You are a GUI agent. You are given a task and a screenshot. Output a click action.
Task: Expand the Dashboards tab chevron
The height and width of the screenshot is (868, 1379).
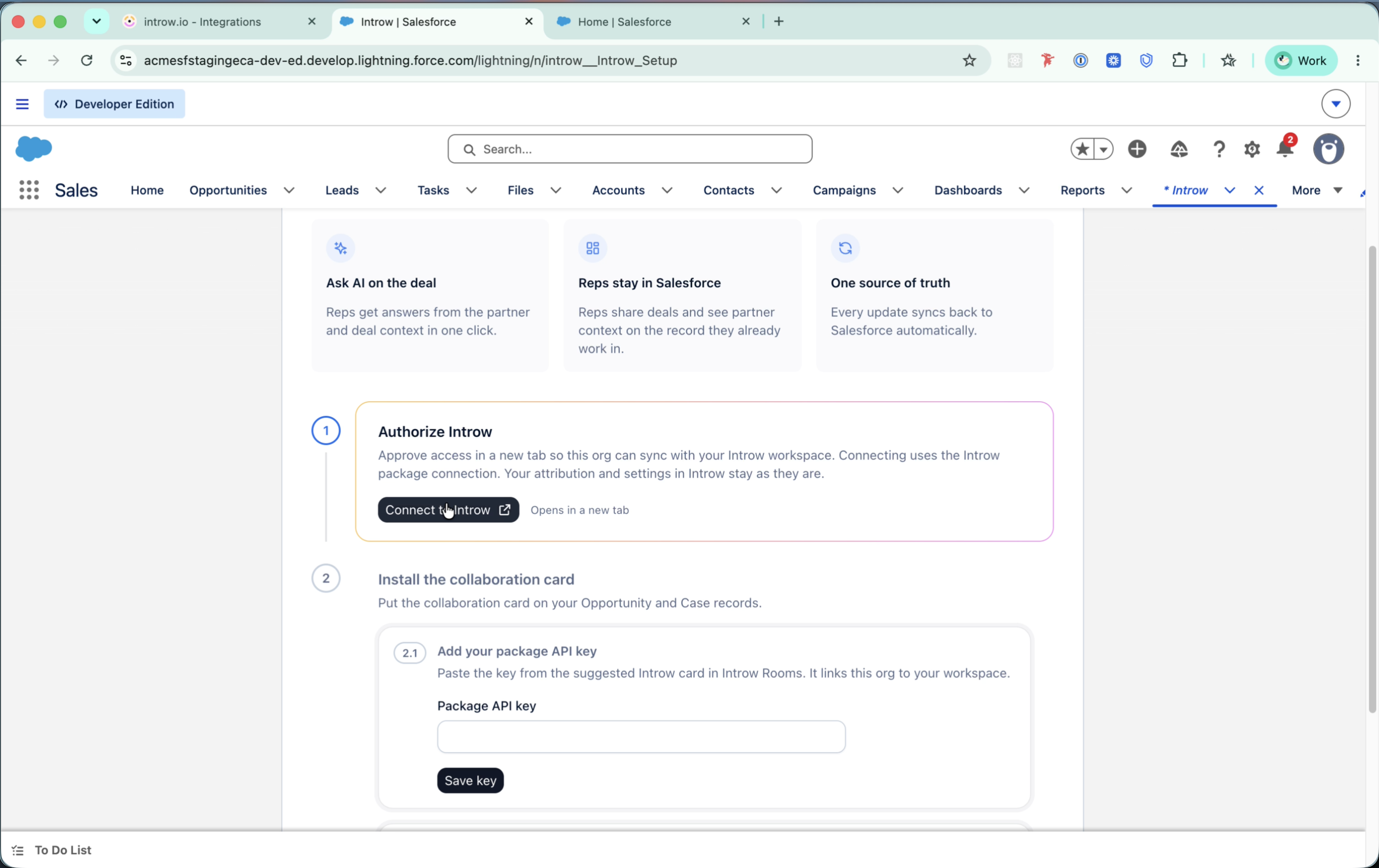point(1024,190)
